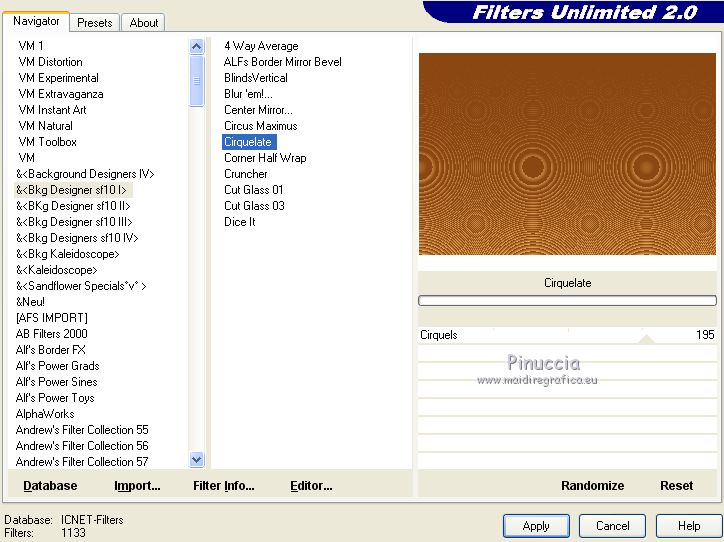724x542 pixels.
Task: Select the BlindsVertical filter
Action: click(255, 78)
